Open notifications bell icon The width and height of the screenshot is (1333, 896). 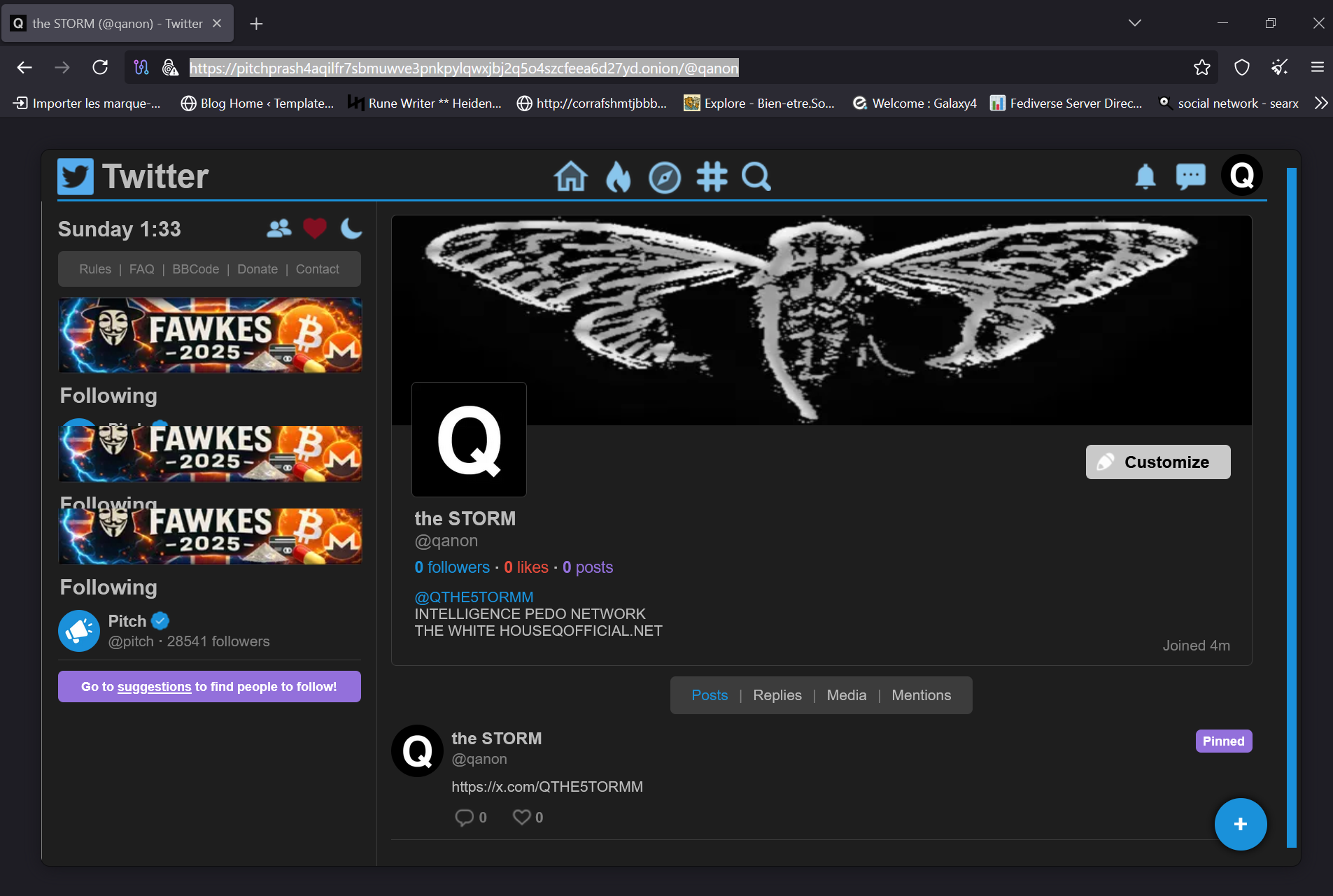tap(1145, 176)
